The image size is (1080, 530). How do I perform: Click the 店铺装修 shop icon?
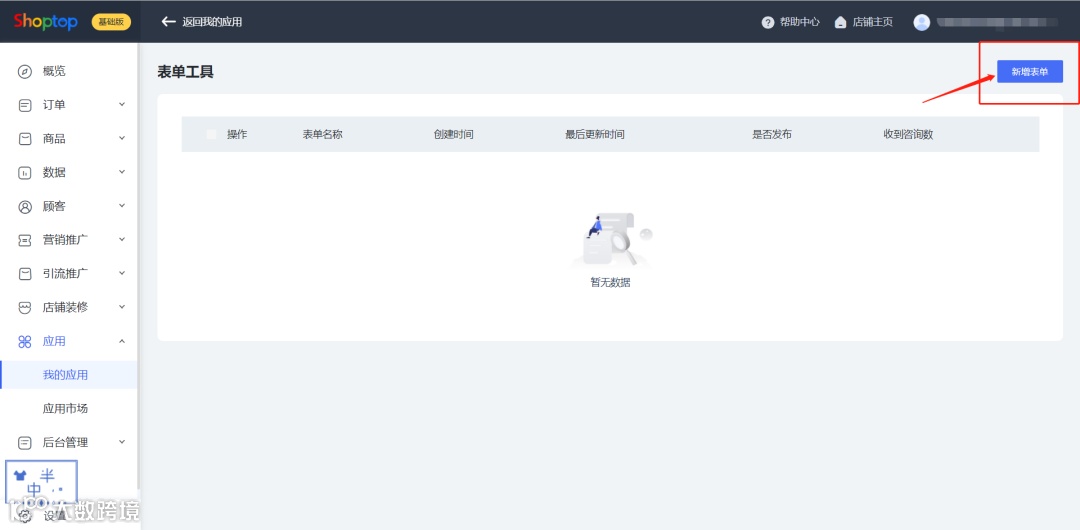(25, 307)
